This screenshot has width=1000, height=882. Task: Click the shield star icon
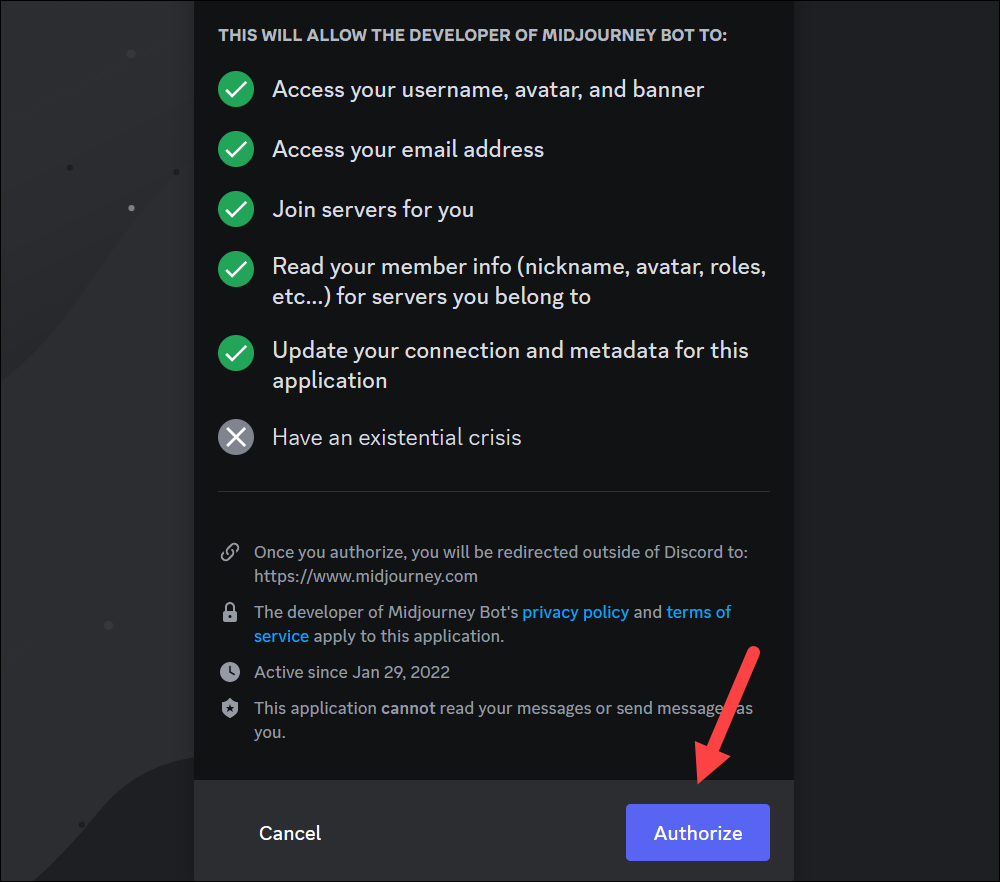[230, 708]
